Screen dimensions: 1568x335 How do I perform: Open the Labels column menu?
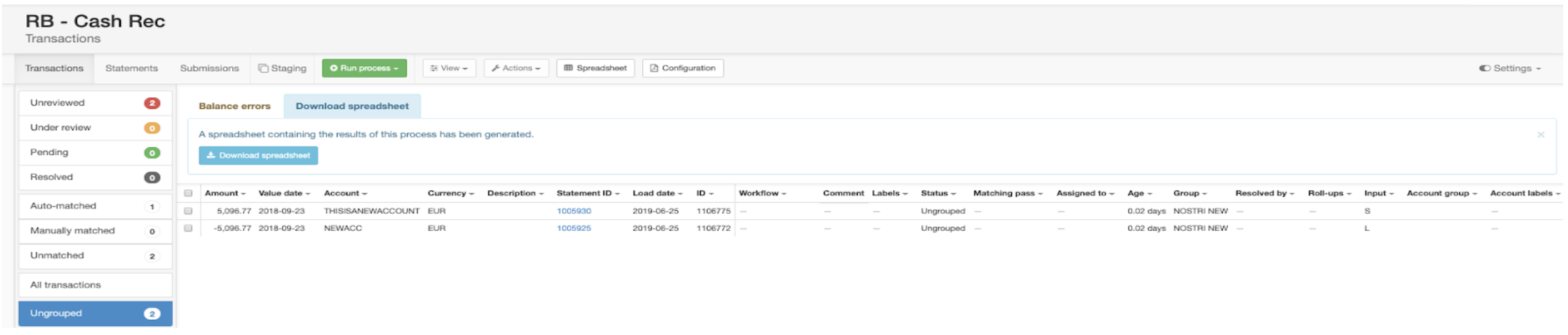(889, 194)
